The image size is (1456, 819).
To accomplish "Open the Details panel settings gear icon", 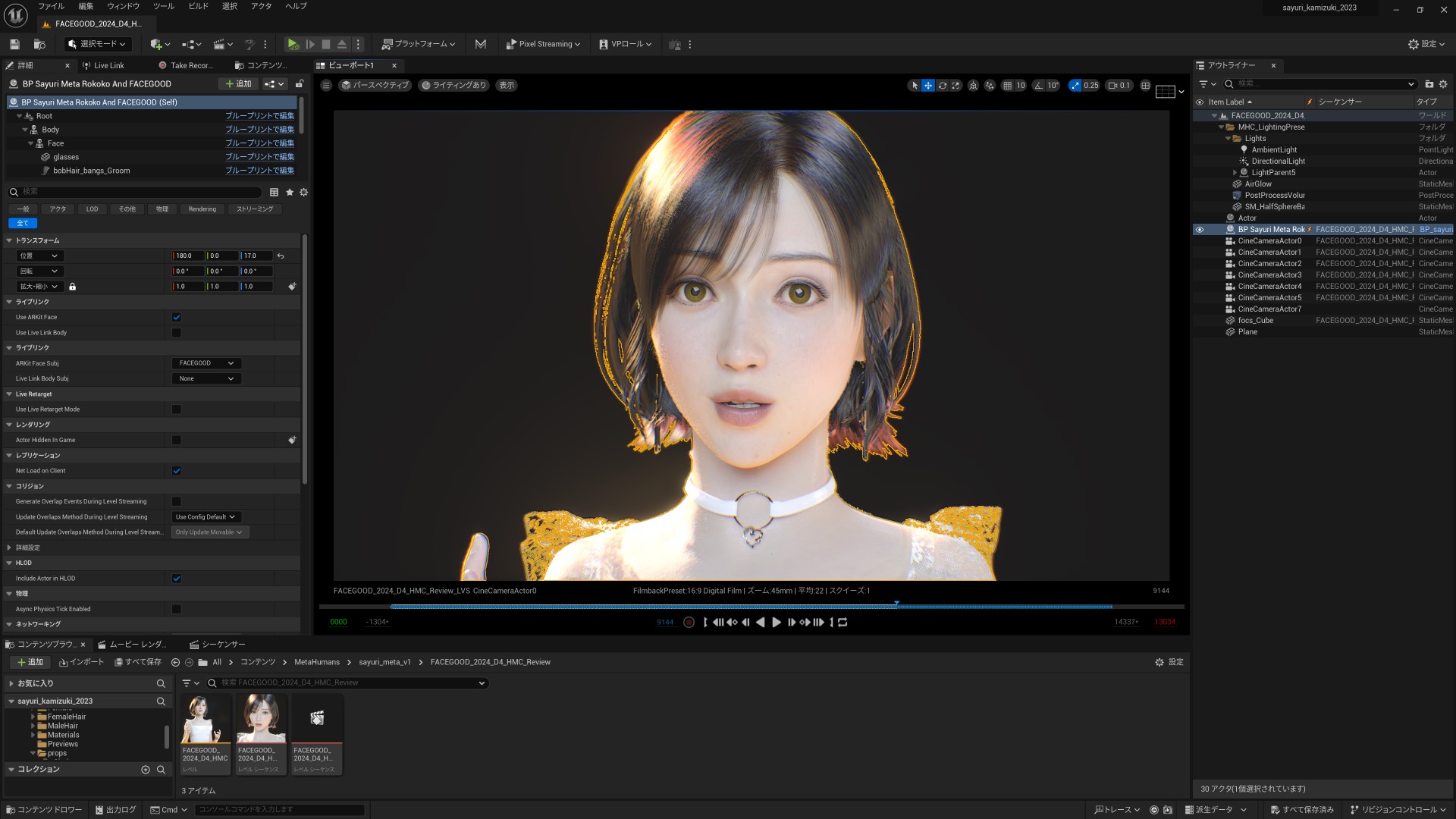I will (x=303, y=192).
